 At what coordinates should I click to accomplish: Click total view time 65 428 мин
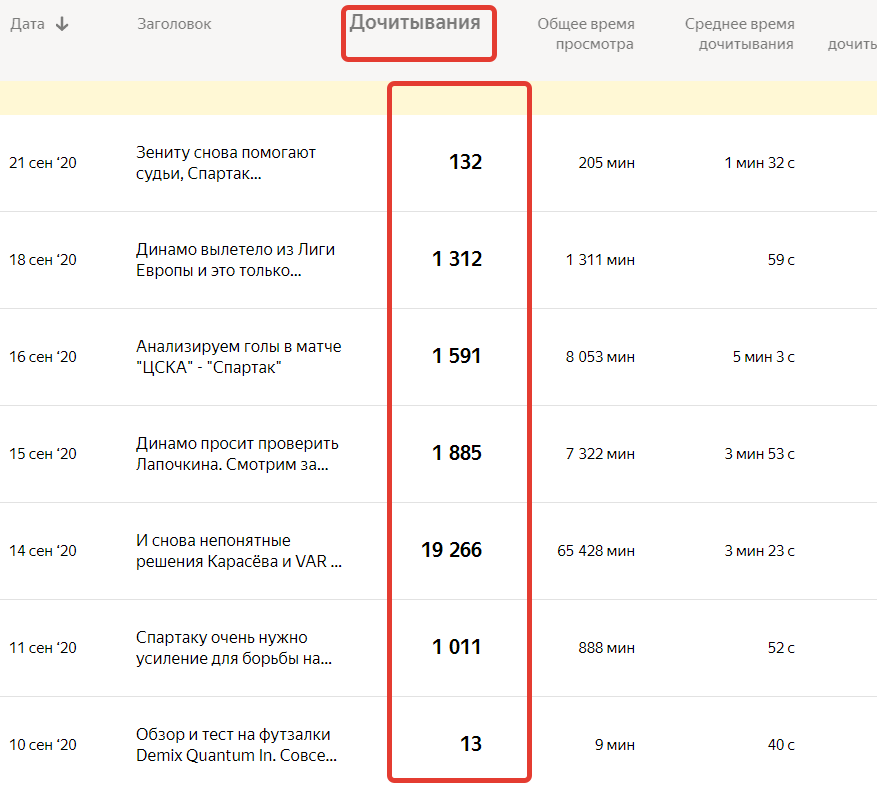pyautogui.click(x=596, y=551)
